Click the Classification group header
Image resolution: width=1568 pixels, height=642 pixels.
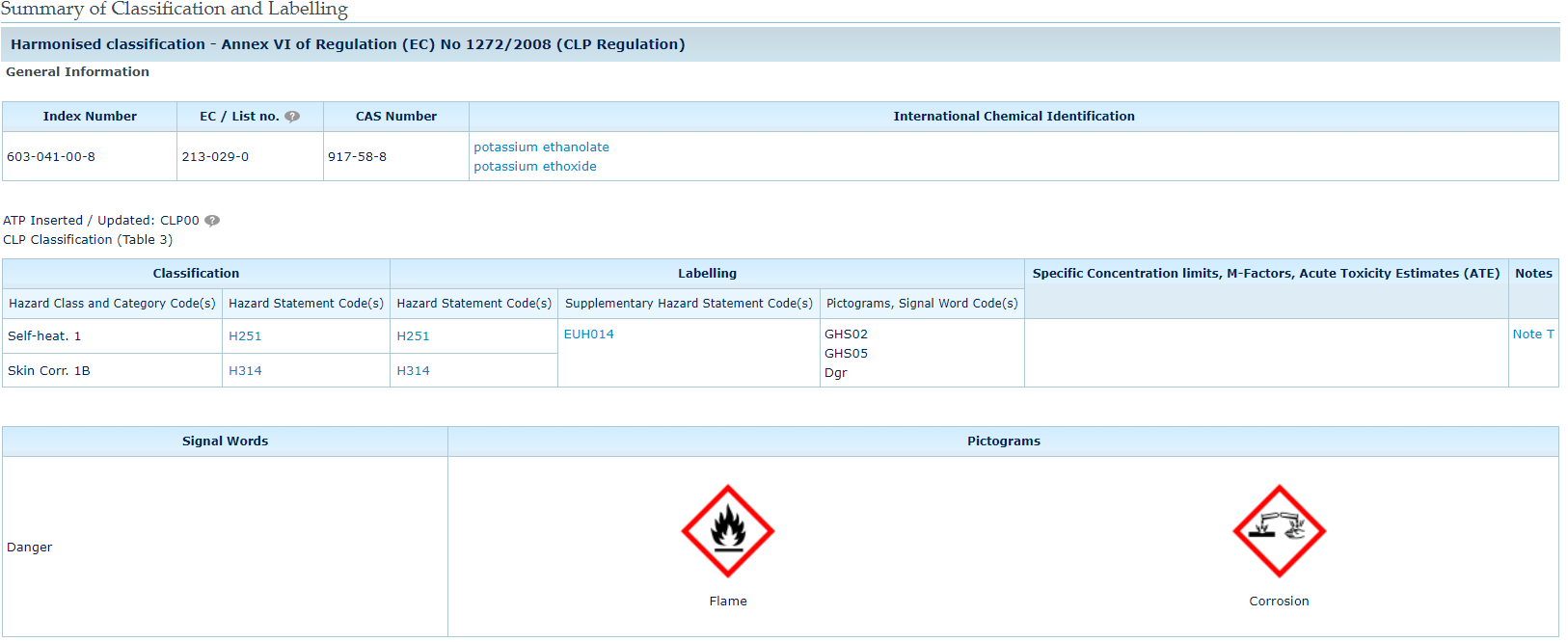[x=196, y=274]
